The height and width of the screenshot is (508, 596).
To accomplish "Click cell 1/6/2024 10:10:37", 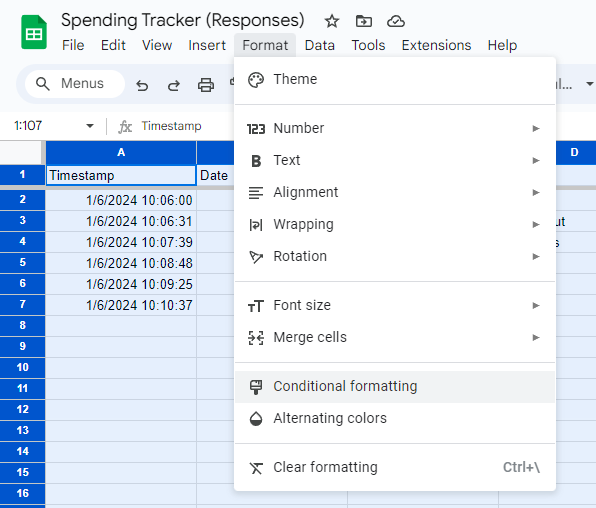I will pos(121,305).
